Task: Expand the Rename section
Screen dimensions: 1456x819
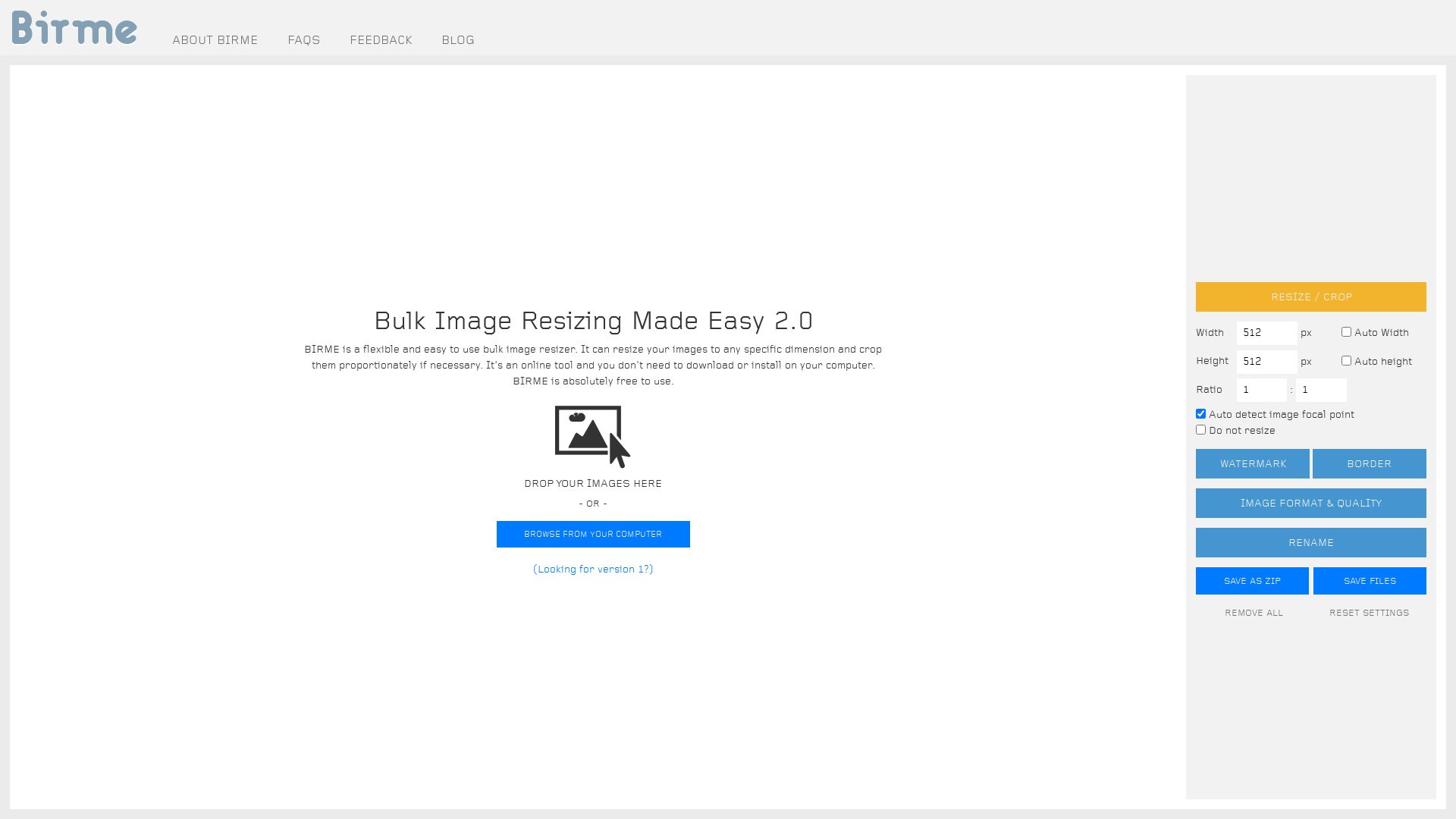Action: [x=1310, y=542]
